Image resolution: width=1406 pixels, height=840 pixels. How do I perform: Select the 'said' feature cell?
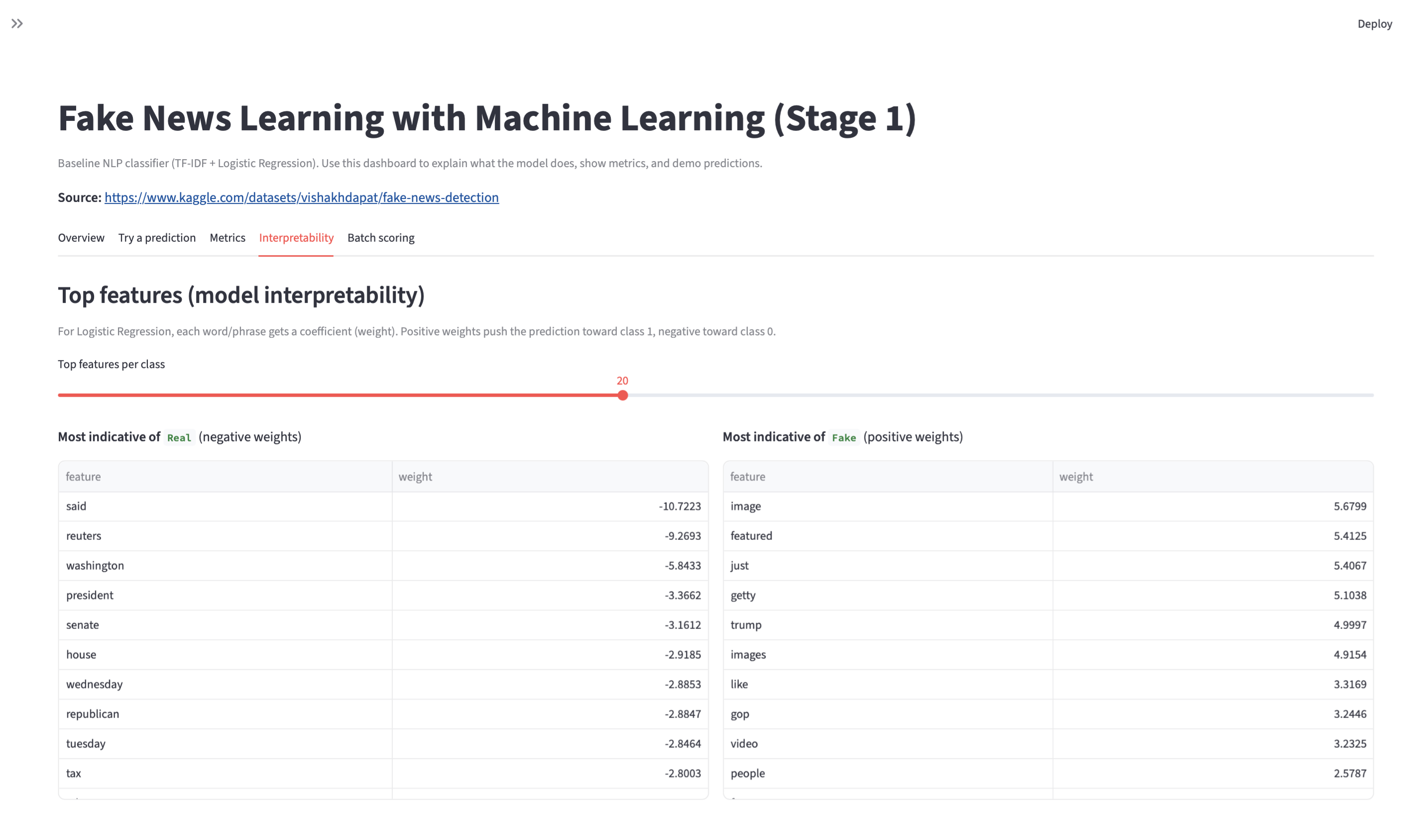click(x=225, y=506)
